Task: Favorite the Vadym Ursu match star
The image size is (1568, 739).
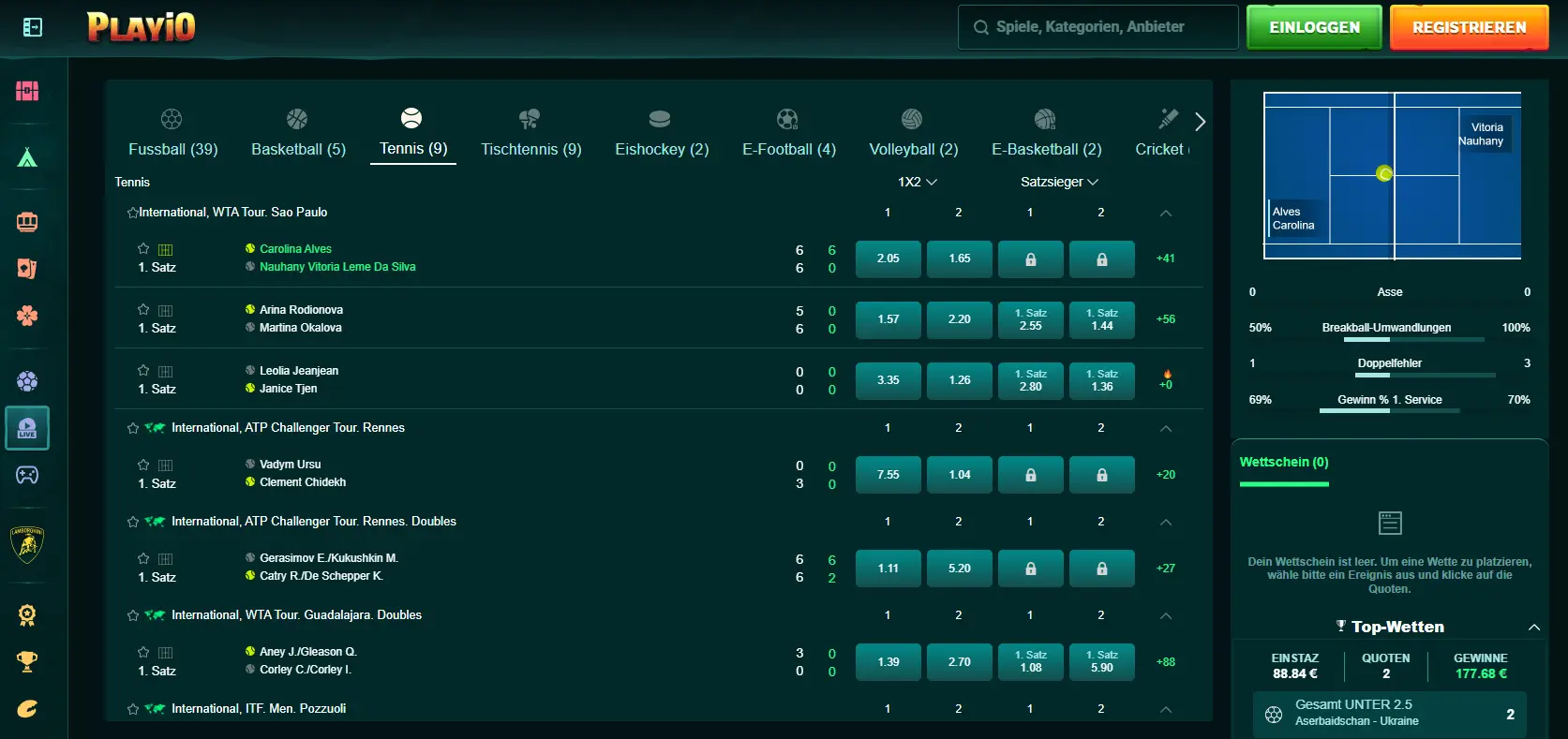Action: 143,465
